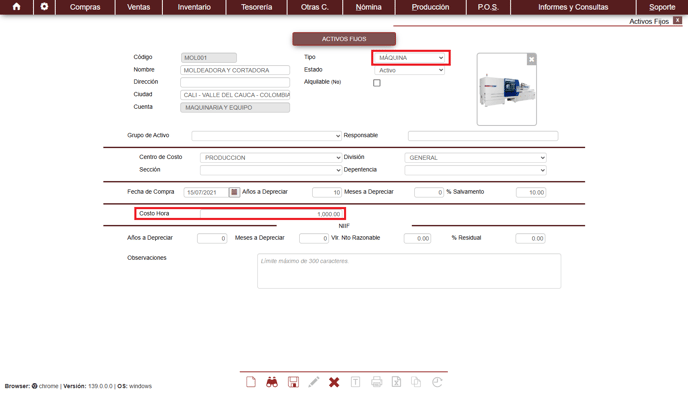Click the Cuenta field MAQUINARIA Y EQUIPO
688x394 pixels.
pyautogui.click(x=235, y=107)
